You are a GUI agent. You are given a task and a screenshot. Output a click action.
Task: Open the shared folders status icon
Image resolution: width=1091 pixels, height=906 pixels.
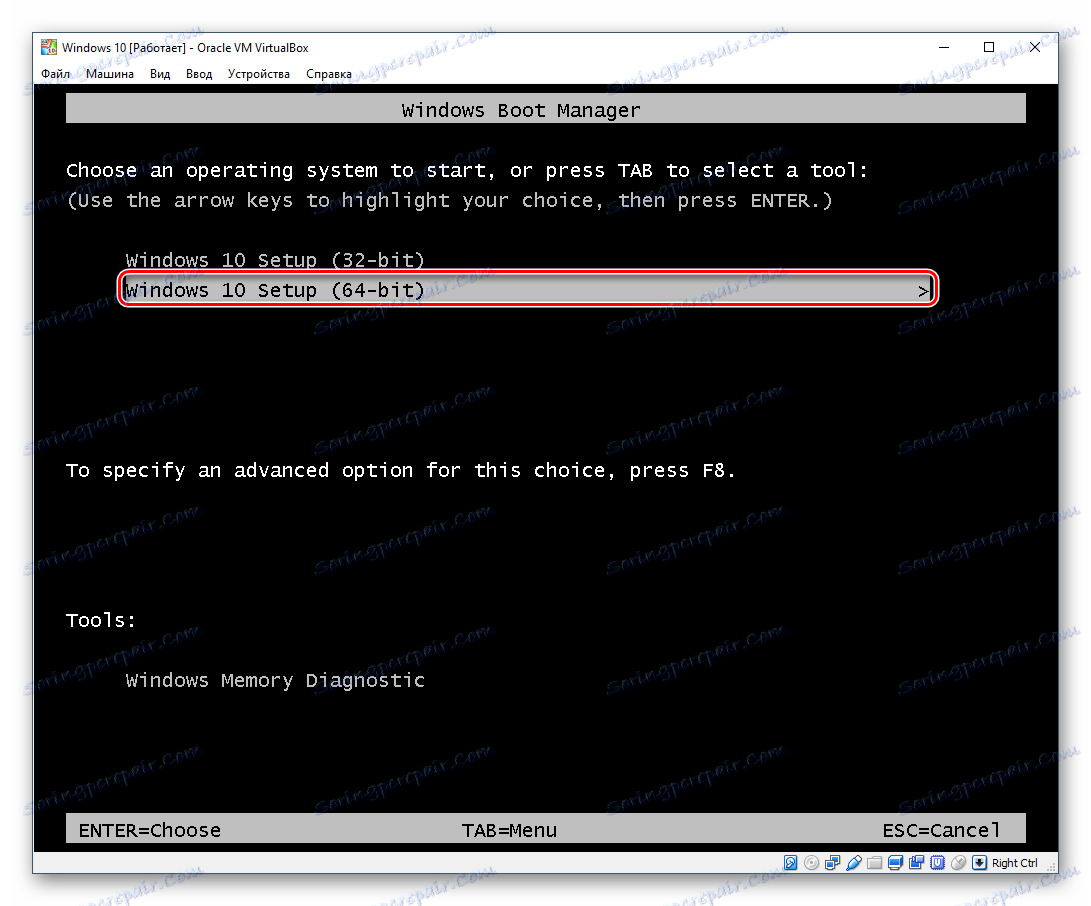tap(875, 863)
